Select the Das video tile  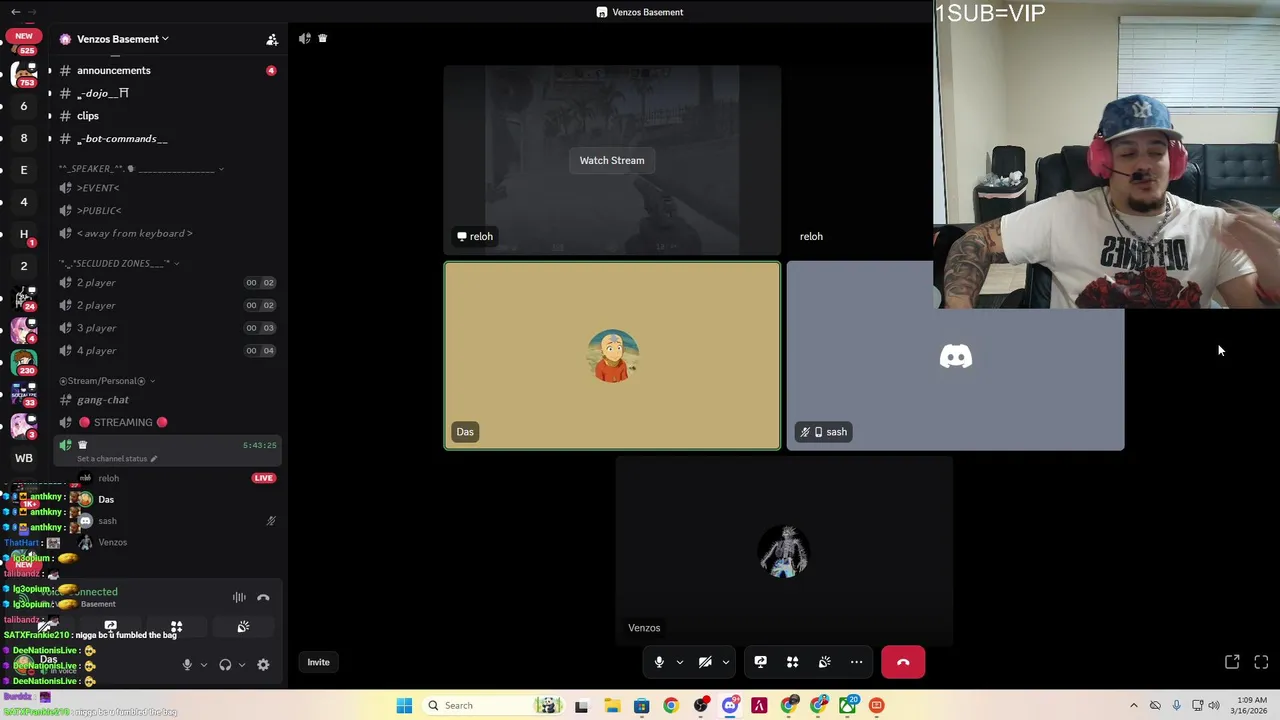(x=612, y=356)
